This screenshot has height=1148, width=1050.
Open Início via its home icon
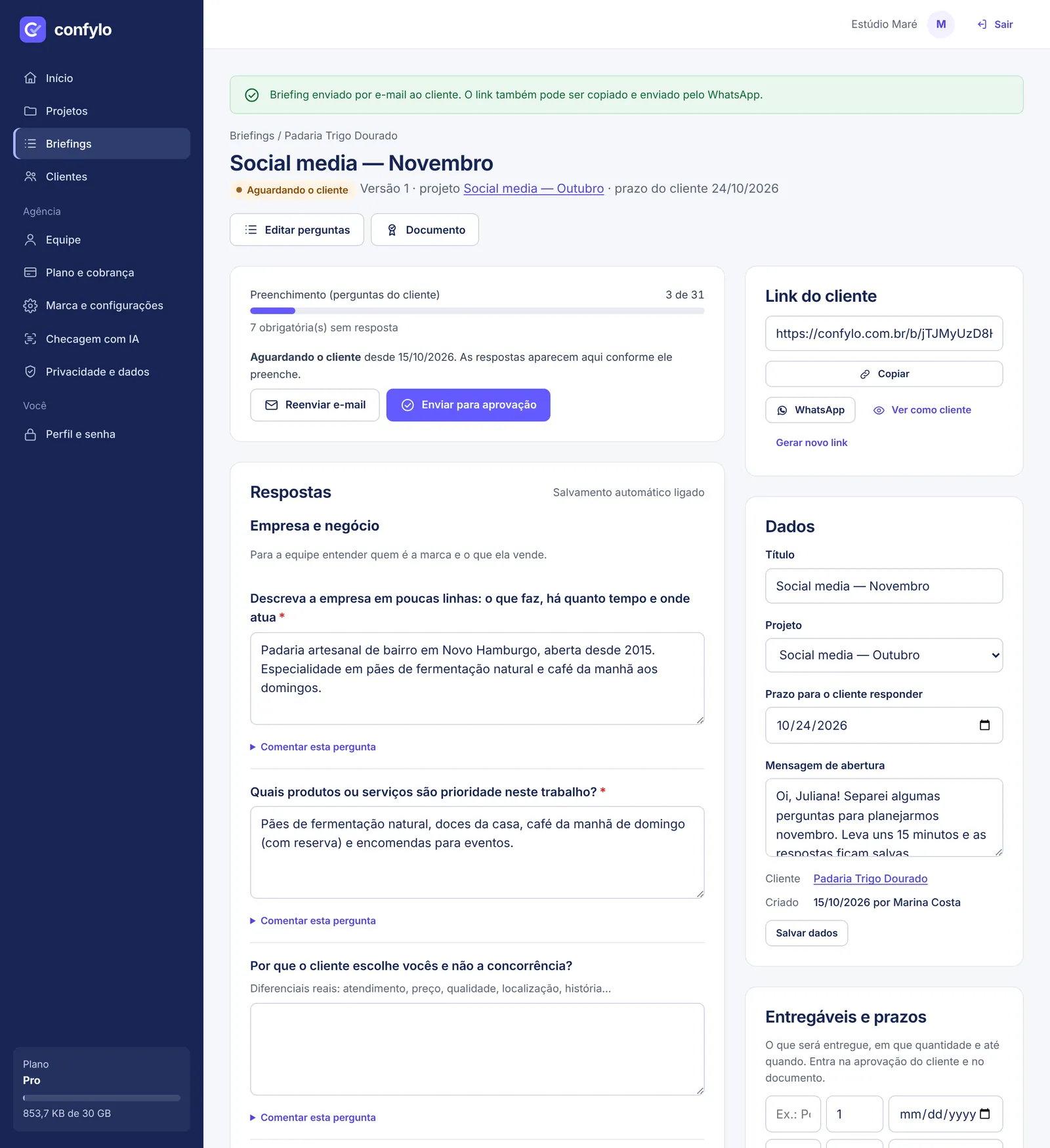[30, 78]
